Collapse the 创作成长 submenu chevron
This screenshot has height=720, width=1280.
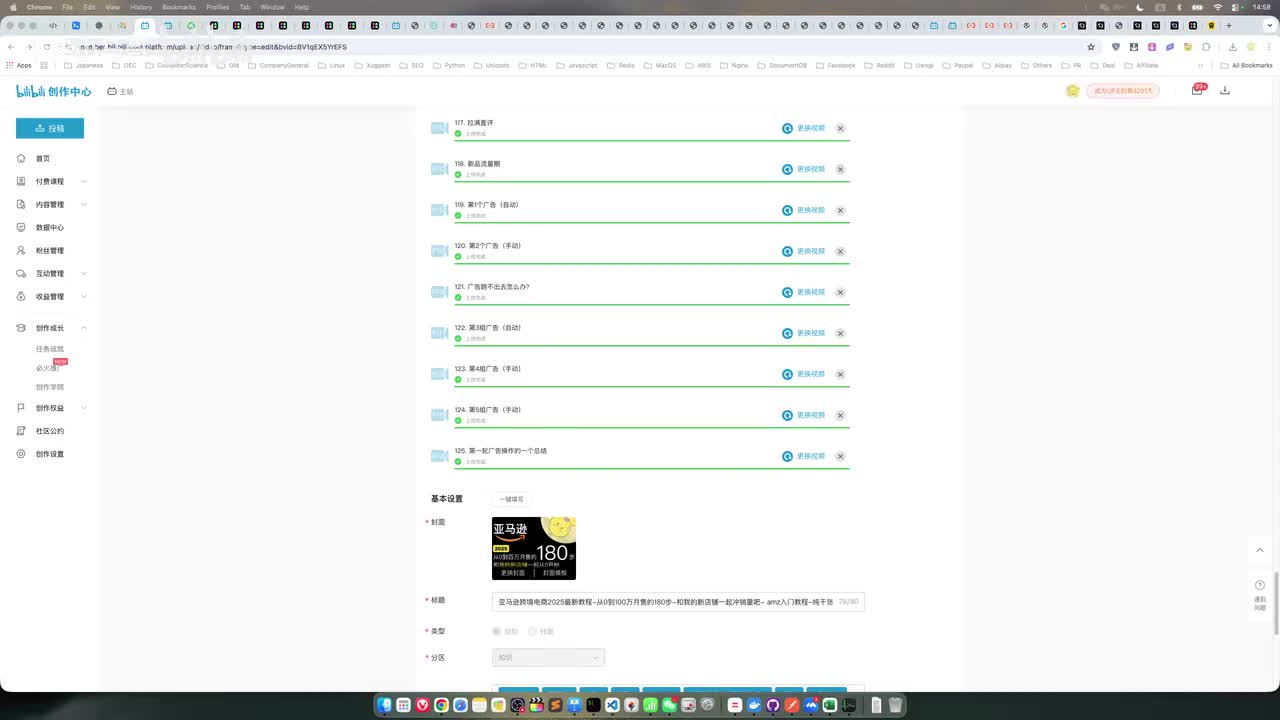84,328
